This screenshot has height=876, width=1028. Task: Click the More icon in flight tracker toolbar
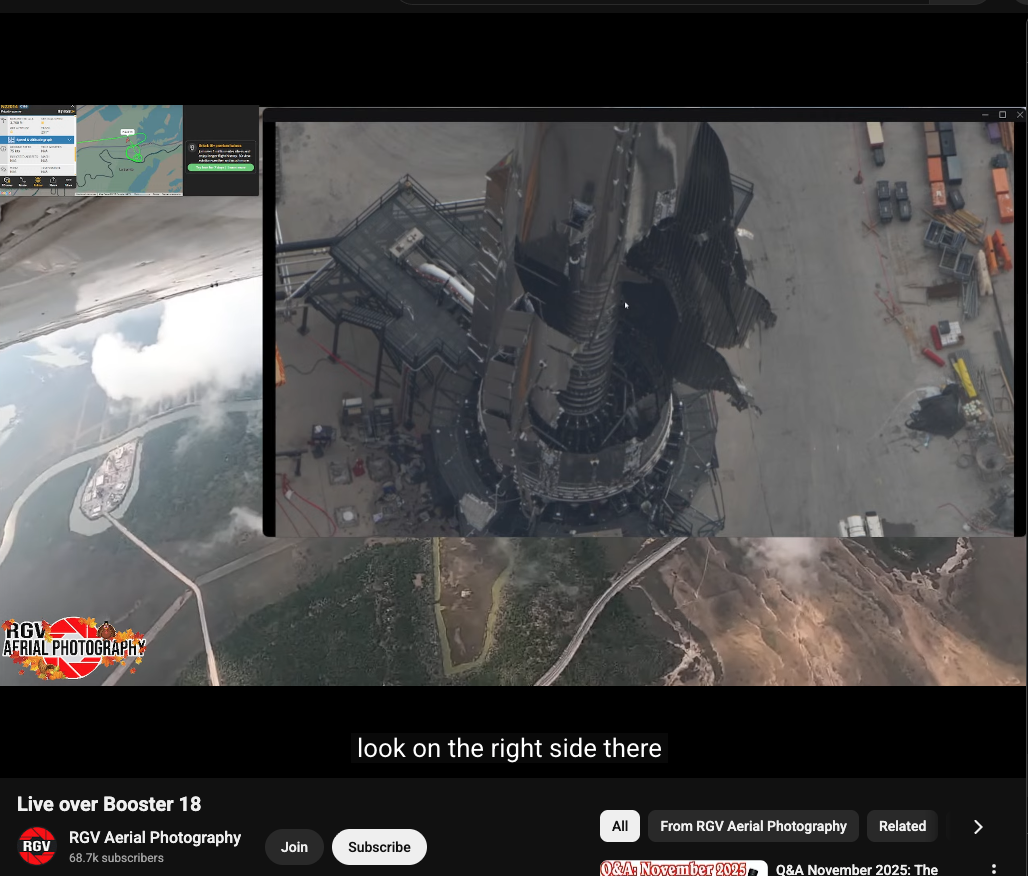coord(69,182)
